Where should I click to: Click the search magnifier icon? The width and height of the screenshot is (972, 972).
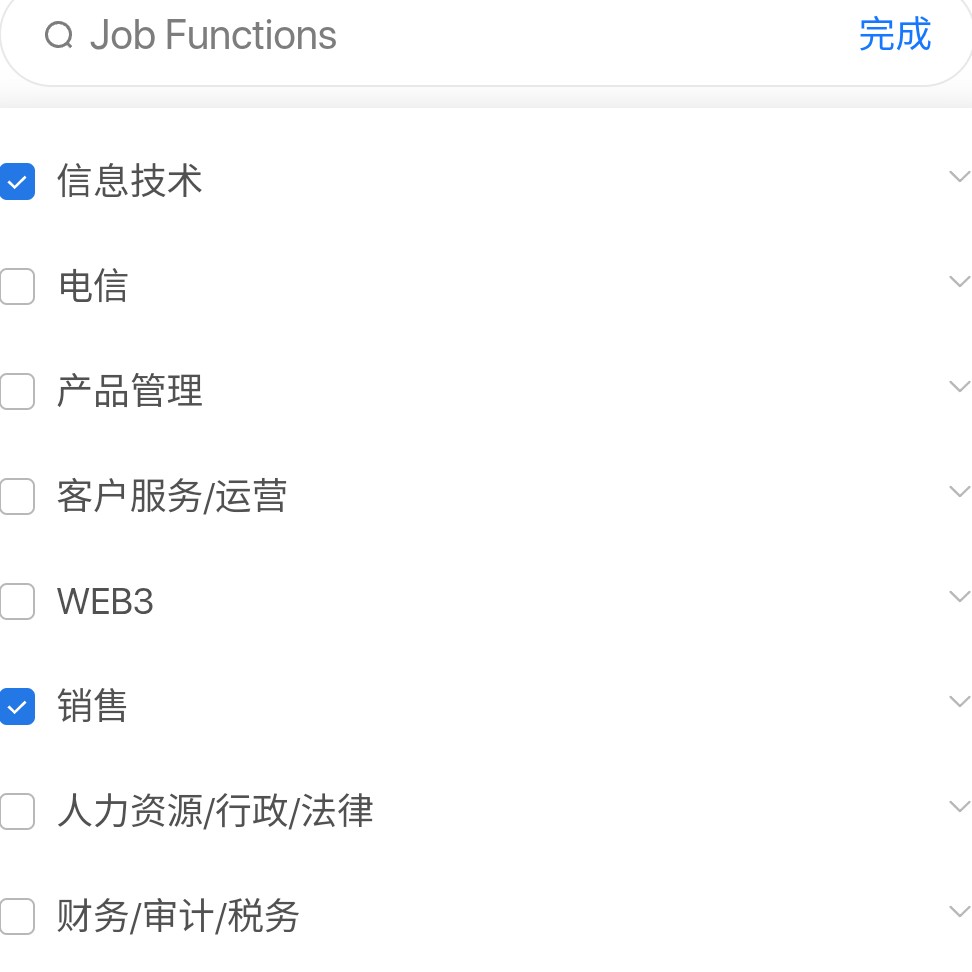pos(59,35)
